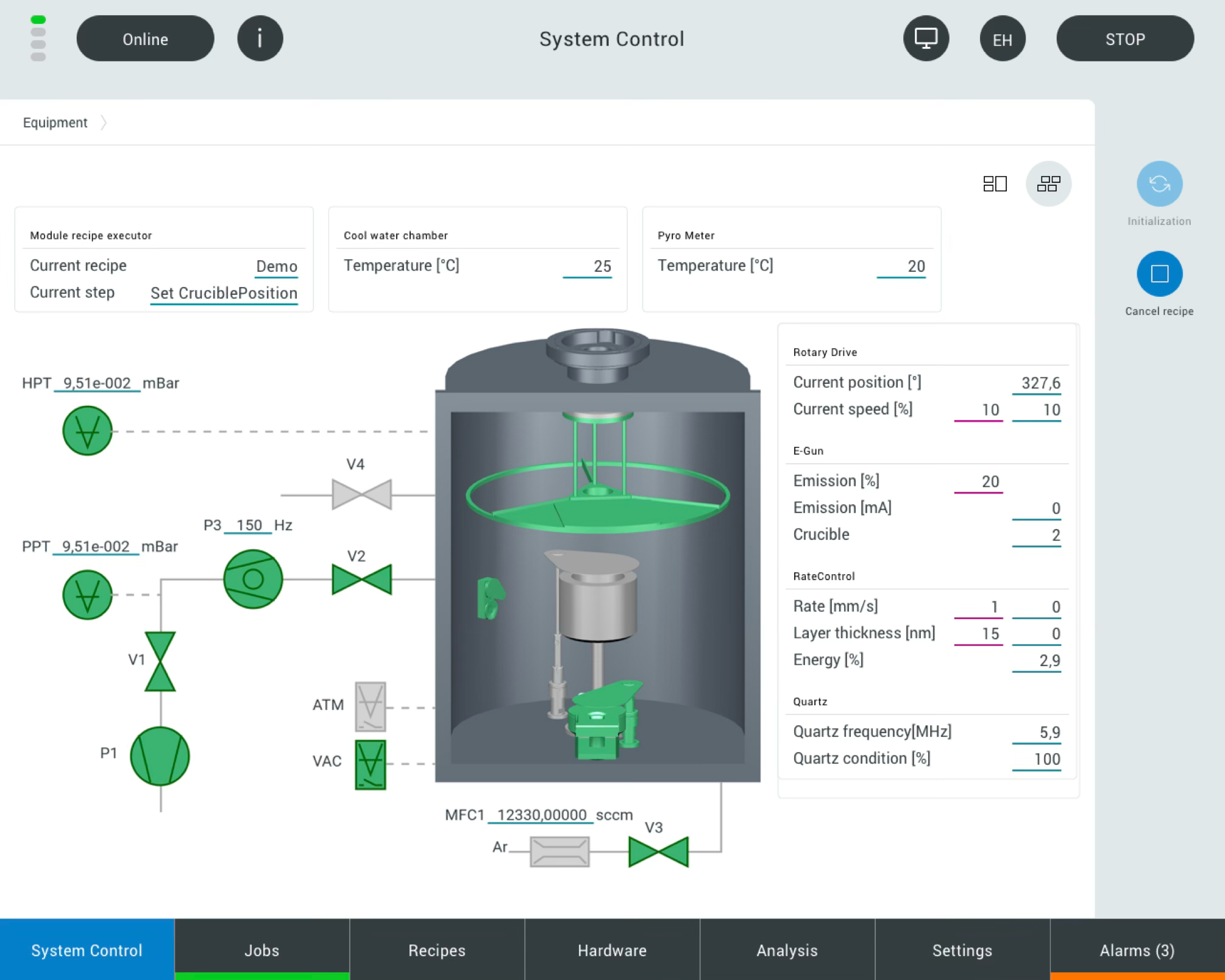Screen dimensions: 1225x980
Task: Open the Alarms (3) tab
Action: (x=1137, y=950)
